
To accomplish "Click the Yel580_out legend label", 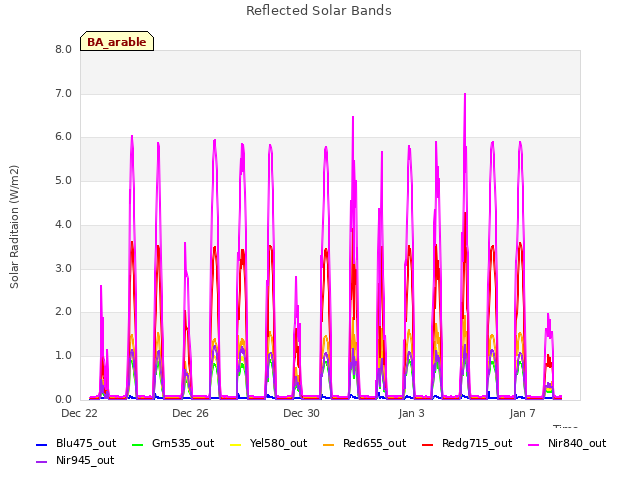I will [x=278, y=444].
